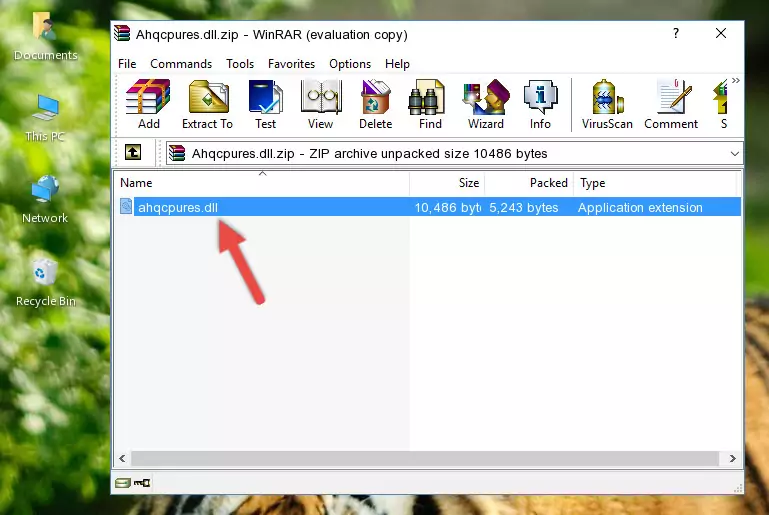Open the Help menu

pyautogui.click(x=397, y=64)
